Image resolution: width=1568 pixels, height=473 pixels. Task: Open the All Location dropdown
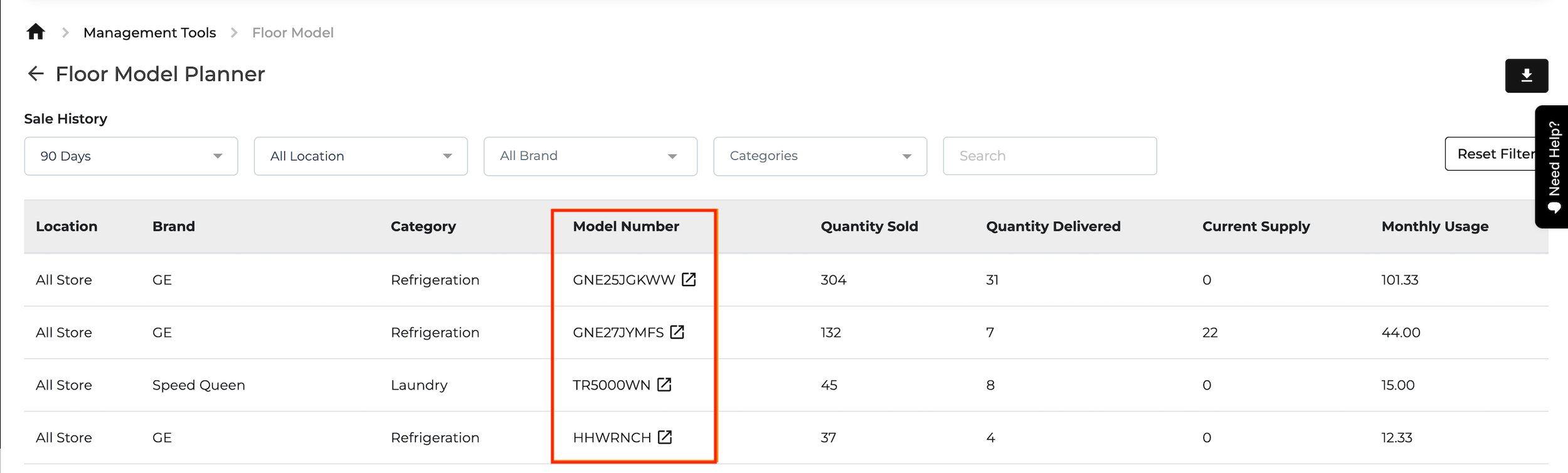click(x=361, y=156)
